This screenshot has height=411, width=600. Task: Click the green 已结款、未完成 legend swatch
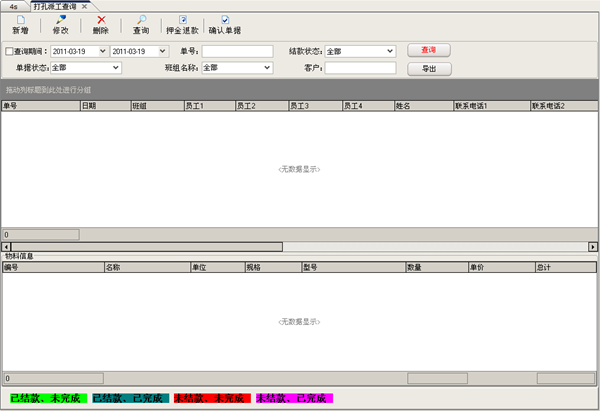point(46,398)
